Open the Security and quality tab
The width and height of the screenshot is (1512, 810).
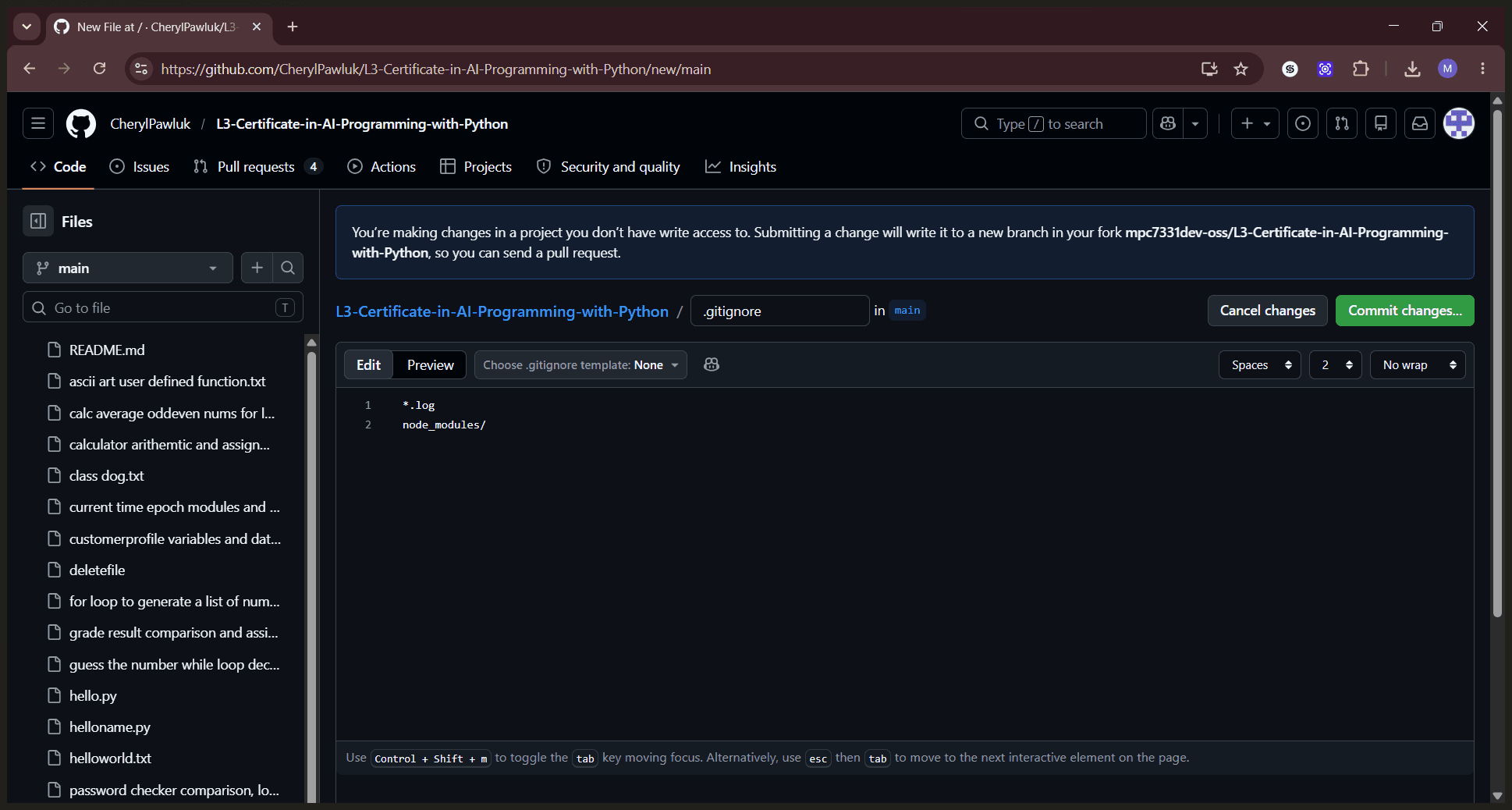coord(609,166)
